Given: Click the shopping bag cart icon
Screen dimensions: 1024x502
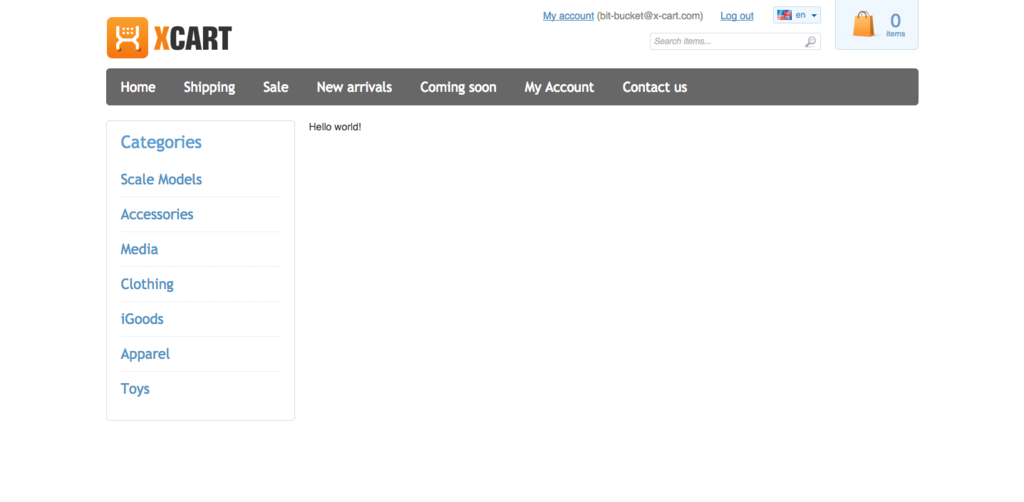Looking at the screenshot, I should pyautogui.click(x=863, y=24).
